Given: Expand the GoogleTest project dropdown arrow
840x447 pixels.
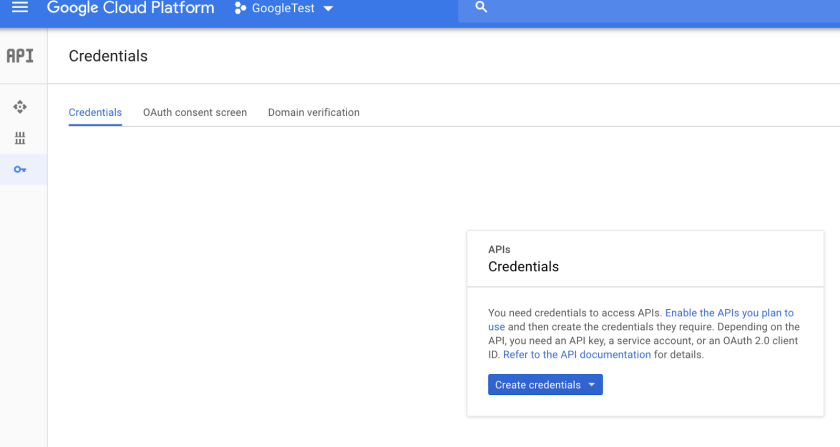Looking at the screenshot, I should click(x=328, y=9).
